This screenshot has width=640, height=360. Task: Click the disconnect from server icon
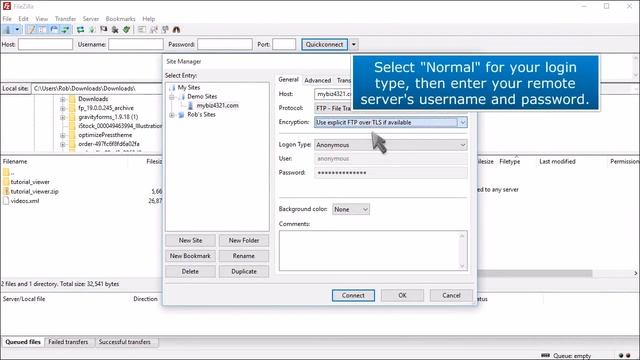click(x=115, y=29)
